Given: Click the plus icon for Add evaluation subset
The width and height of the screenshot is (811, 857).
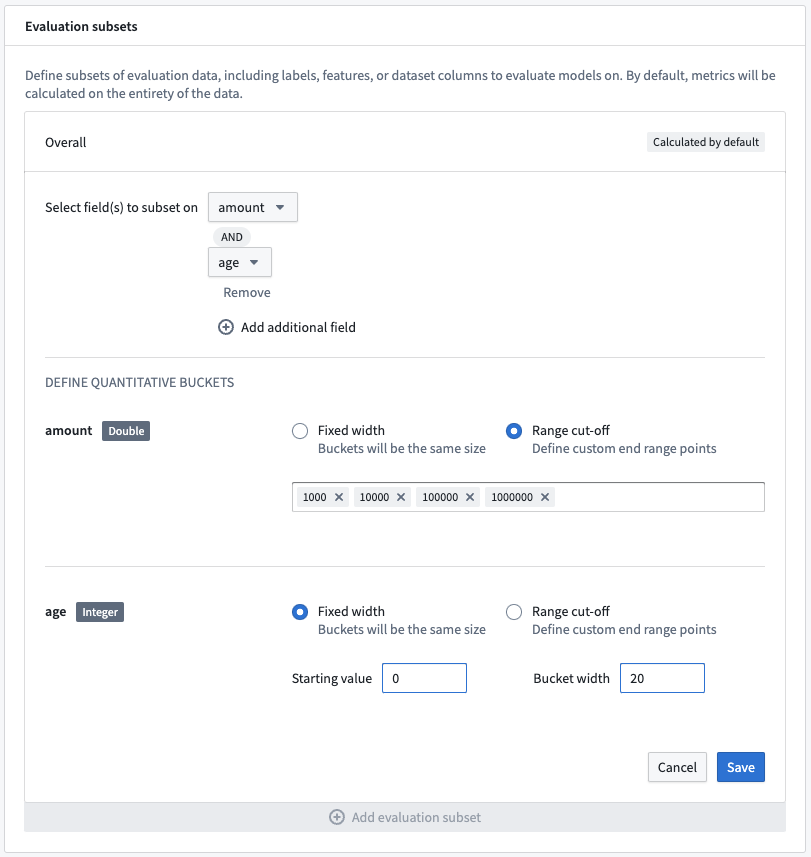Looking at the screenshot, I should 337,817.
